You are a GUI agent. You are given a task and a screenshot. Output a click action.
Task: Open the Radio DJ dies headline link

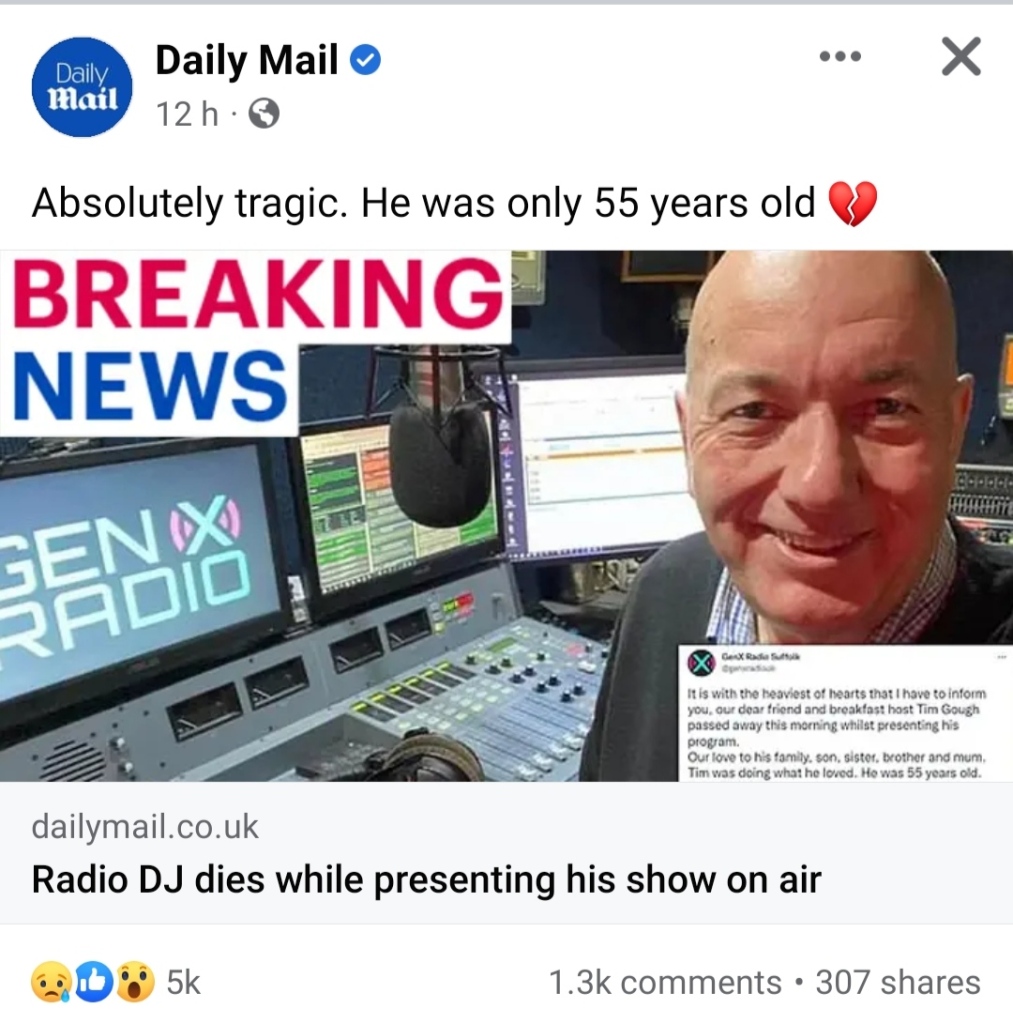(x=426, y=879)
